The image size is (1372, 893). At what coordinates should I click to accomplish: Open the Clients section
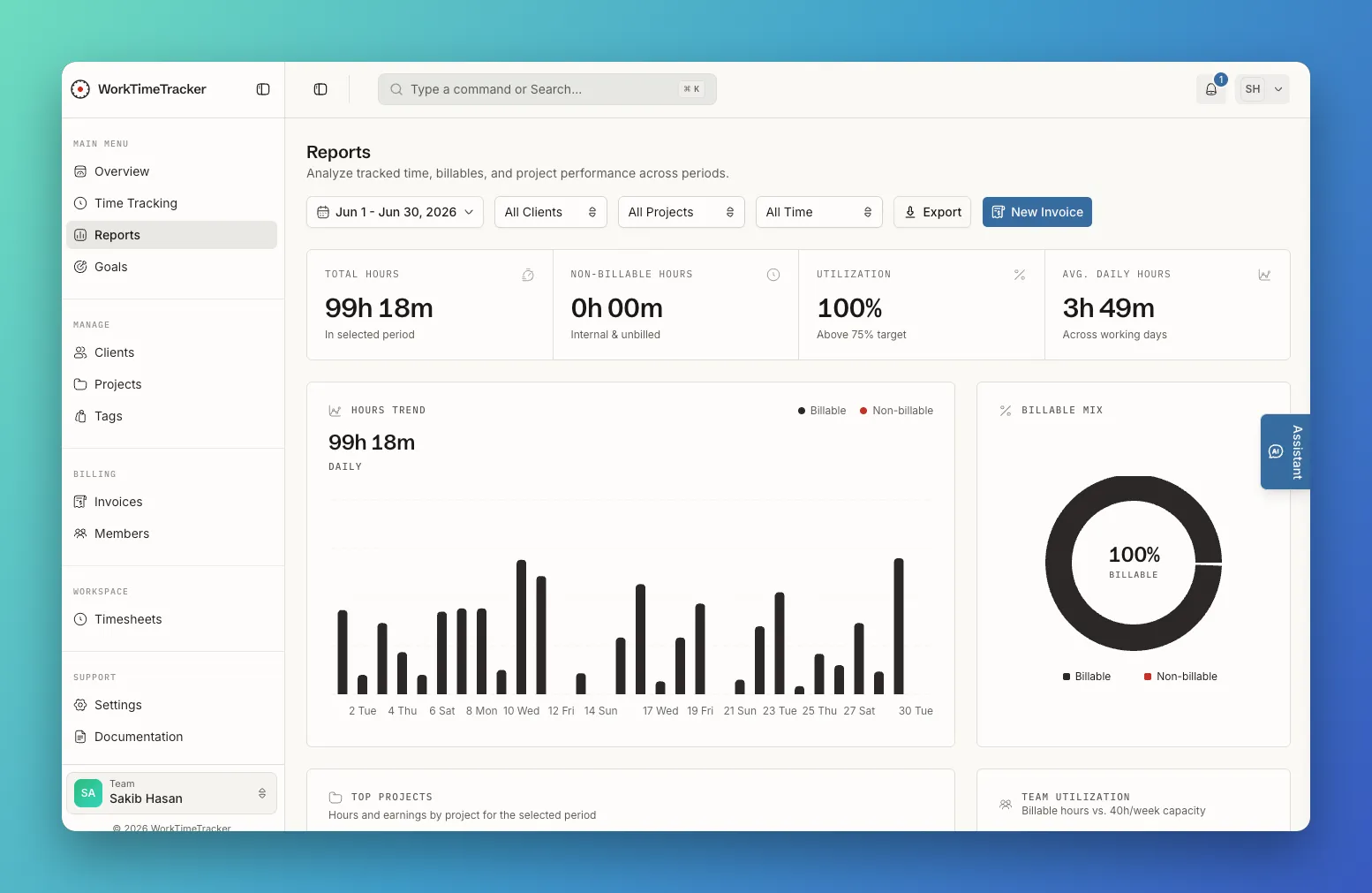point(171,352)
